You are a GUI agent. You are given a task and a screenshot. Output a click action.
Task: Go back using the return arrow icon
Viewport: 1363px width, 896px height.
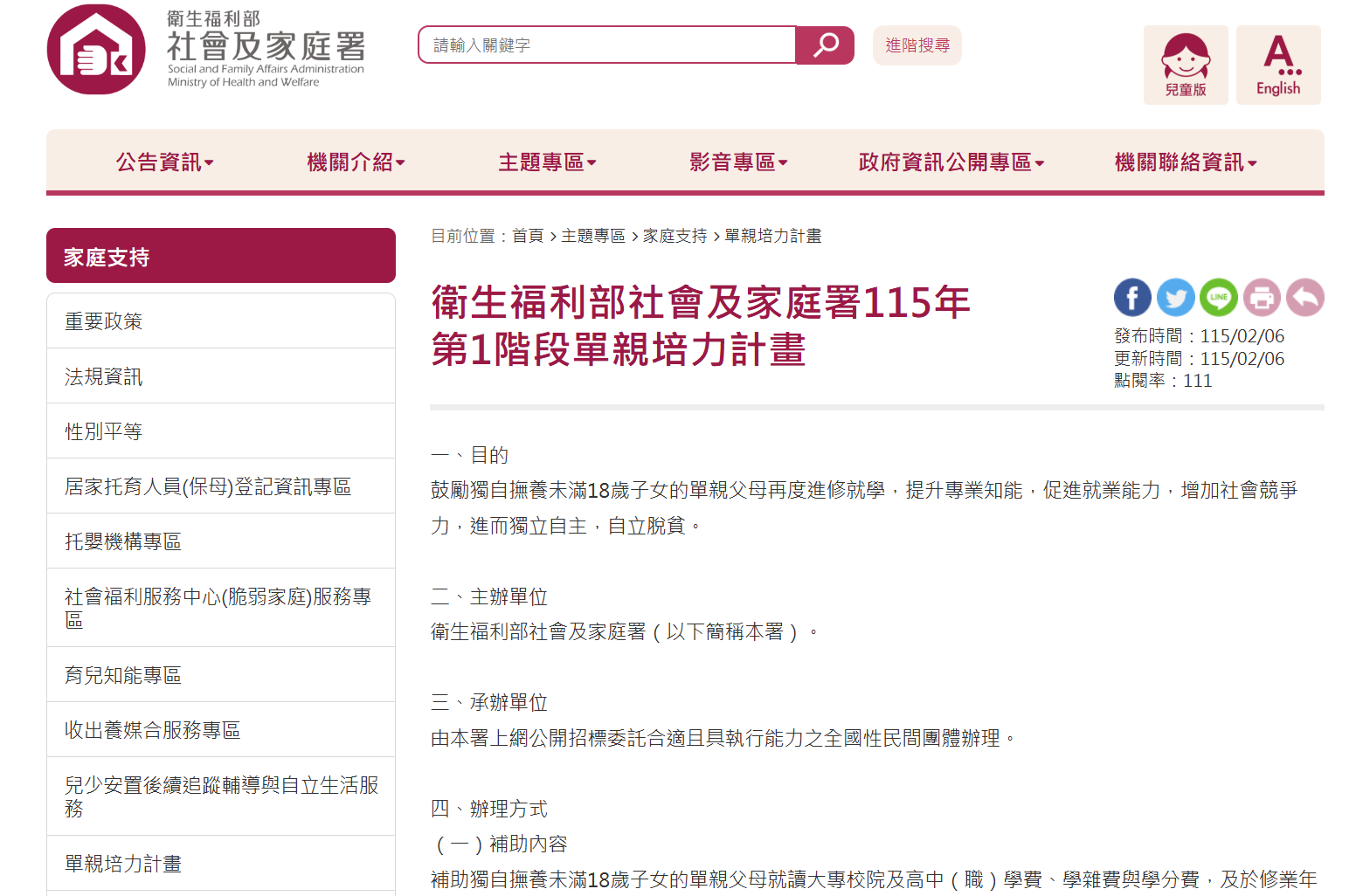(1304, 298)
